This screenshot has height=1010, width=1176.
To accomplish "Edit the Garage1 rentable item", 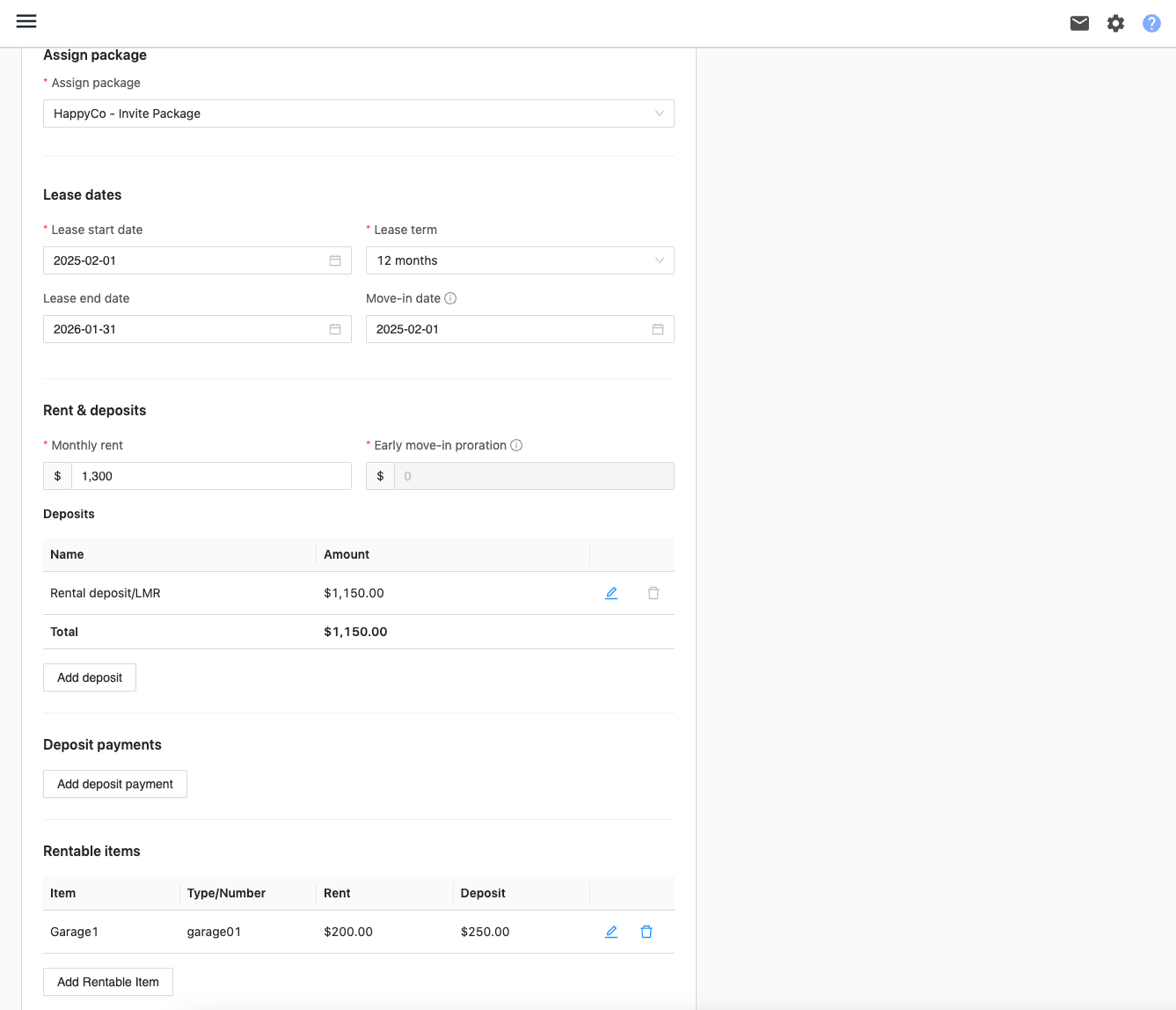I will pyautogui.click(x=611, y=932).
